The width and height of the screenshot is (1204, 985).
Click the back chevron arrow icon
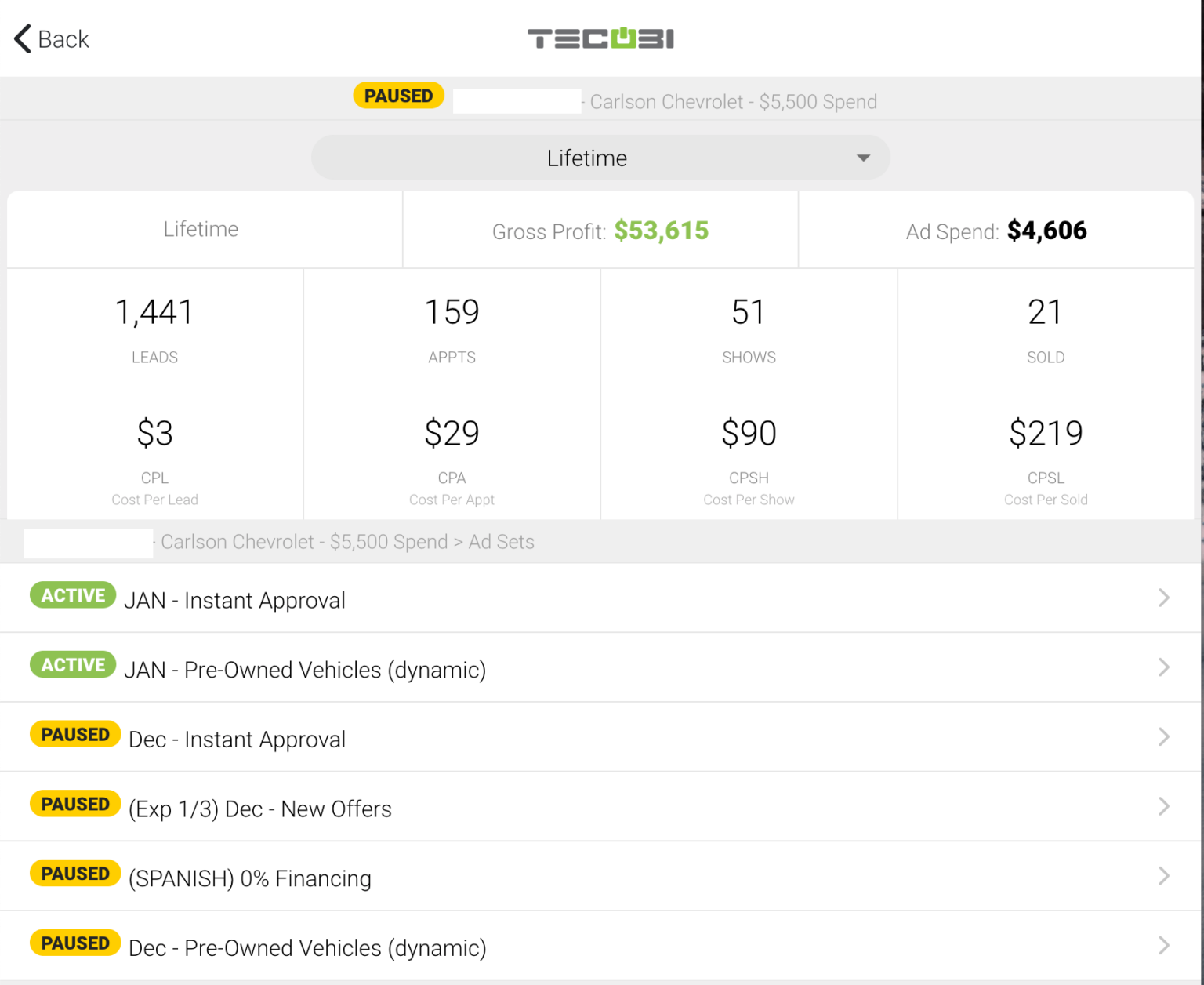pos(21,38)
